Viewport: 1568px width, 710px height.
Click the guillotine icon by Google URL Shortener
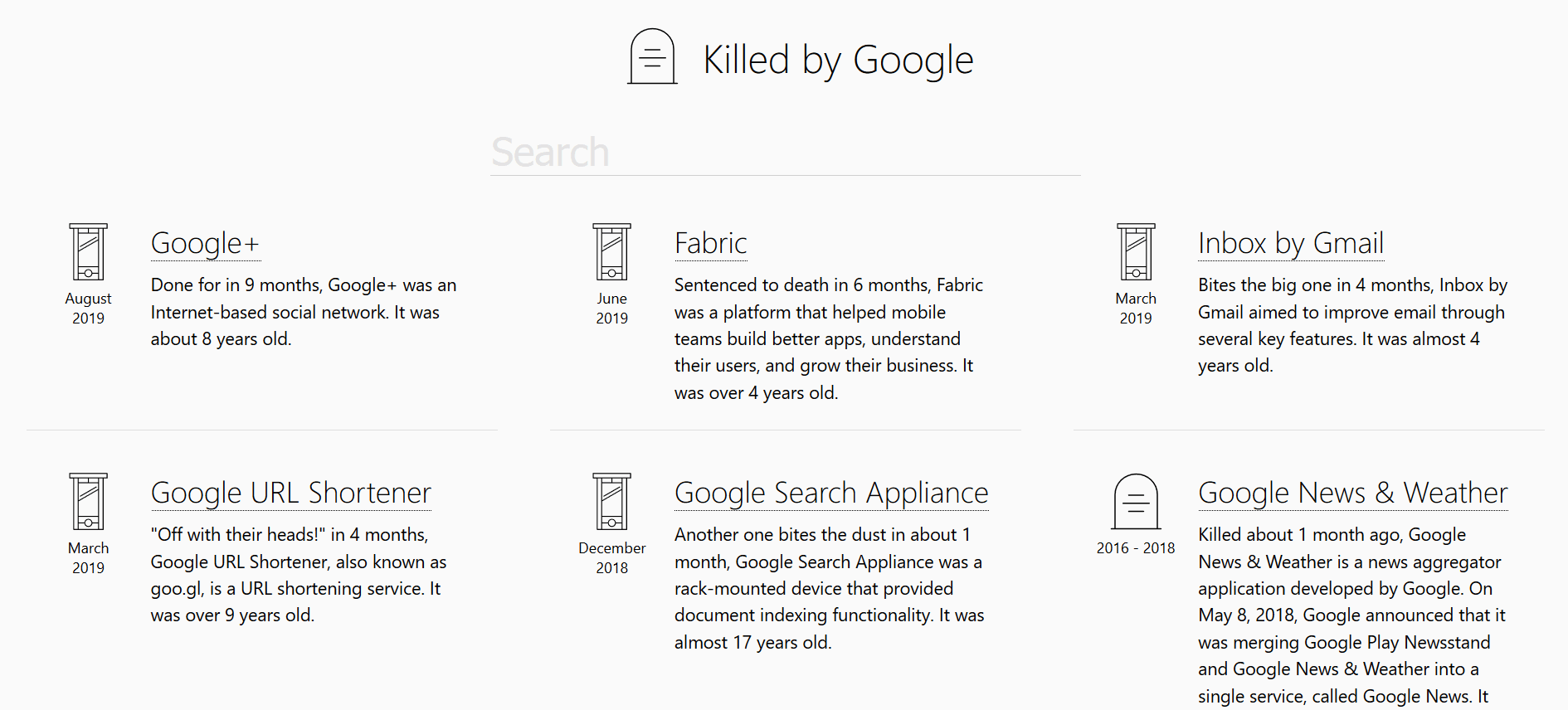(88, 502)
